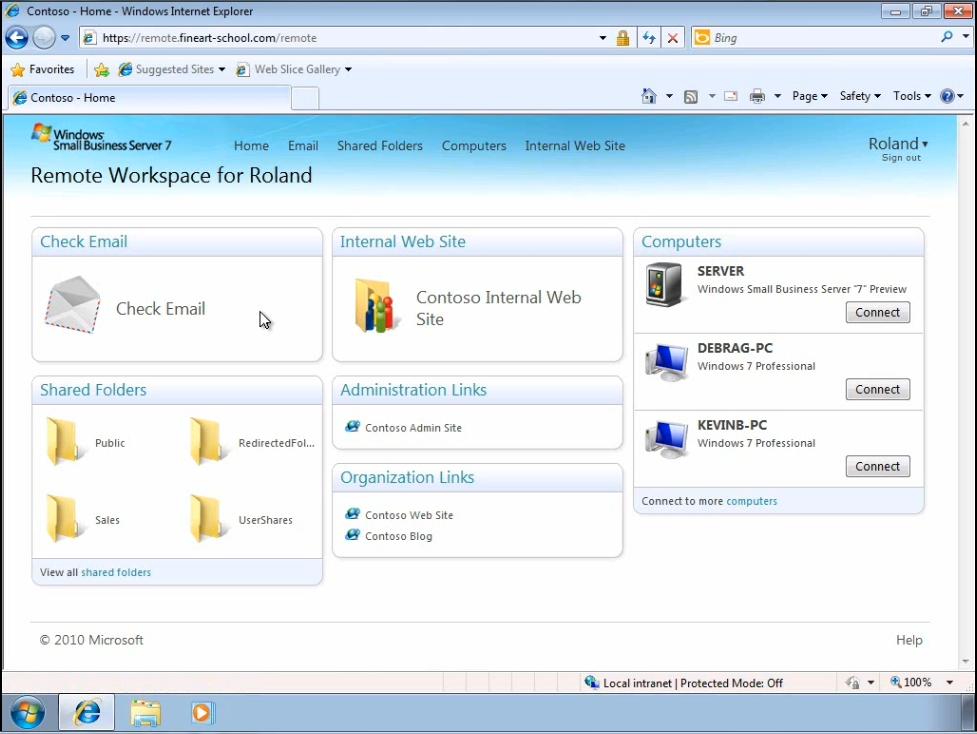This screenshot has width=977, height=734.
Task: Click the DEBRAG-PC monitor icon
Action: click(666, 362)
